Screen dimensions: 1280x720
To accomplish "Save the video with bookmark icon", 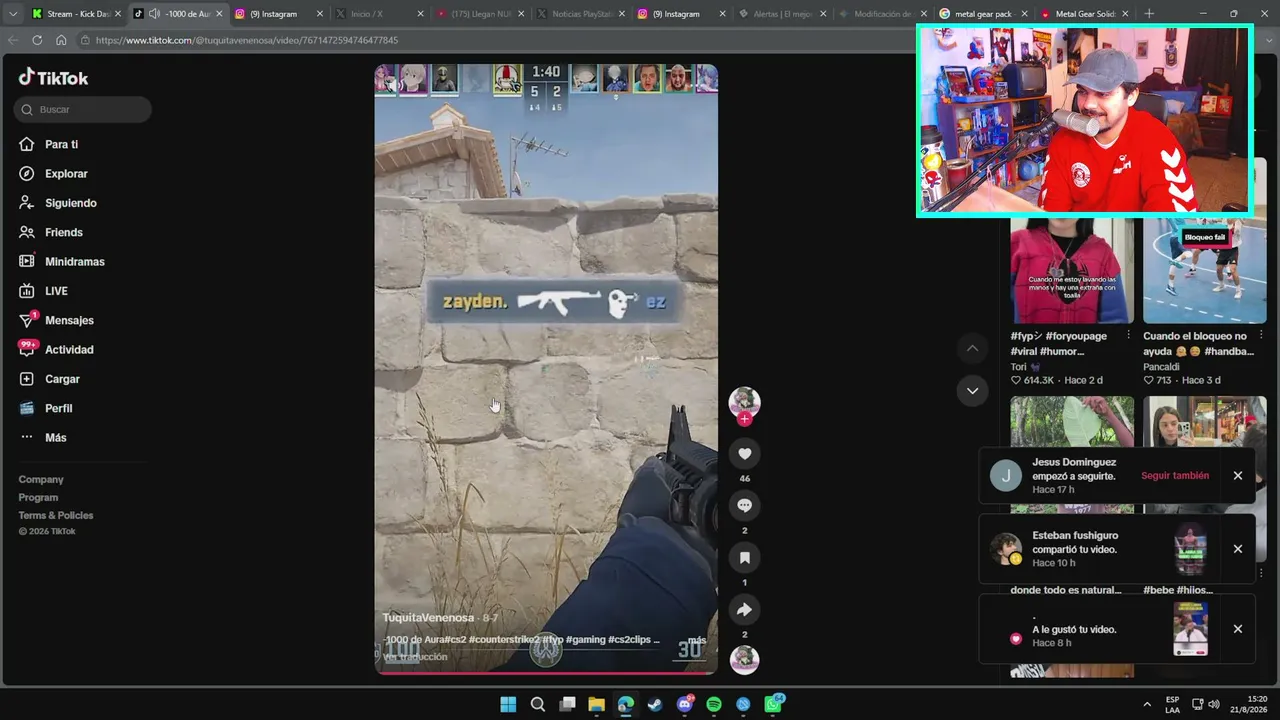I will tap(744, 558).
